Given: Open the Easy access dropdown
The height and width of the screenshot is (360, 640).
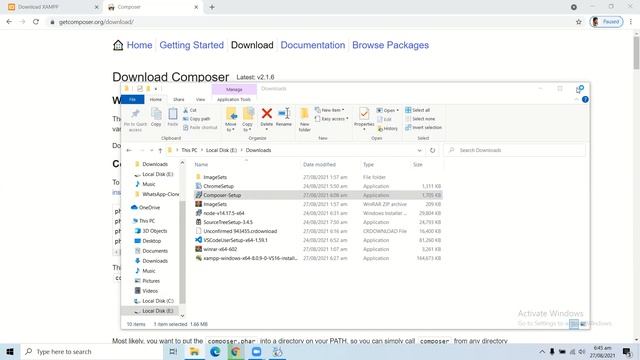Looking at the screenshot, I should tap(332, 119).
